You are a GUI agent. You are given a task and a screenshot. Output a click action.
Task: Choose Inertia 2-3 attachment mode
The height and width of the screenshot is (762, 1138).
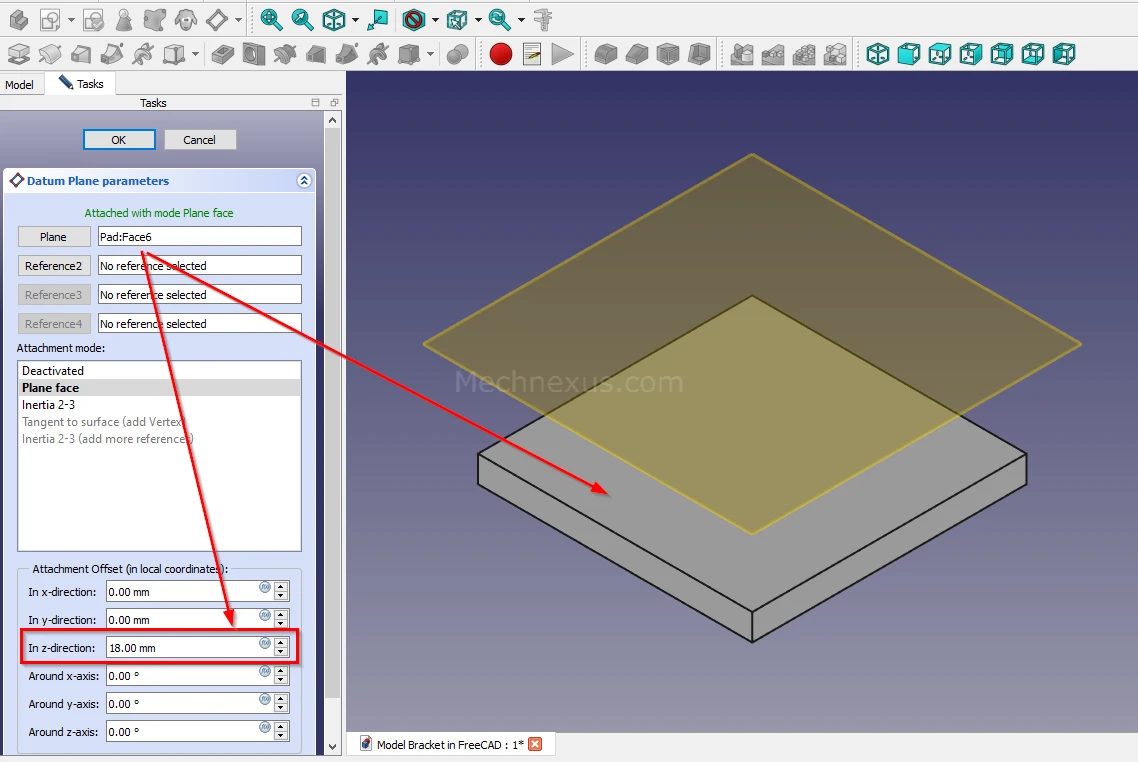coord(48,405)
